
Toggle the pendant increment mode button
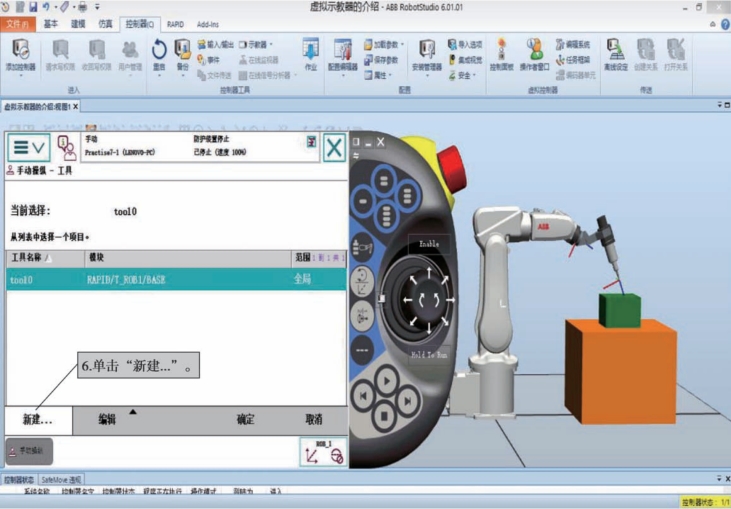point(362,350)
